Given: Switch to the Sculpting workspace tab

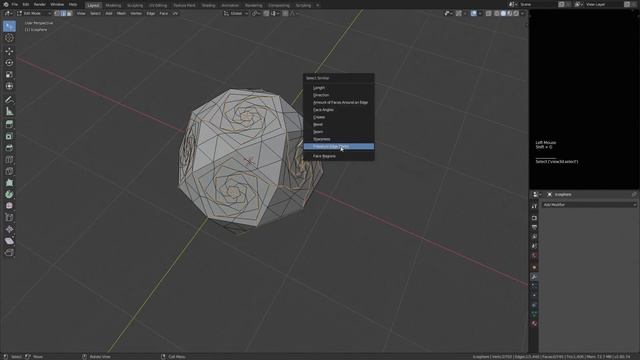Looking at the screenshot, I should [x=135, y=5].
